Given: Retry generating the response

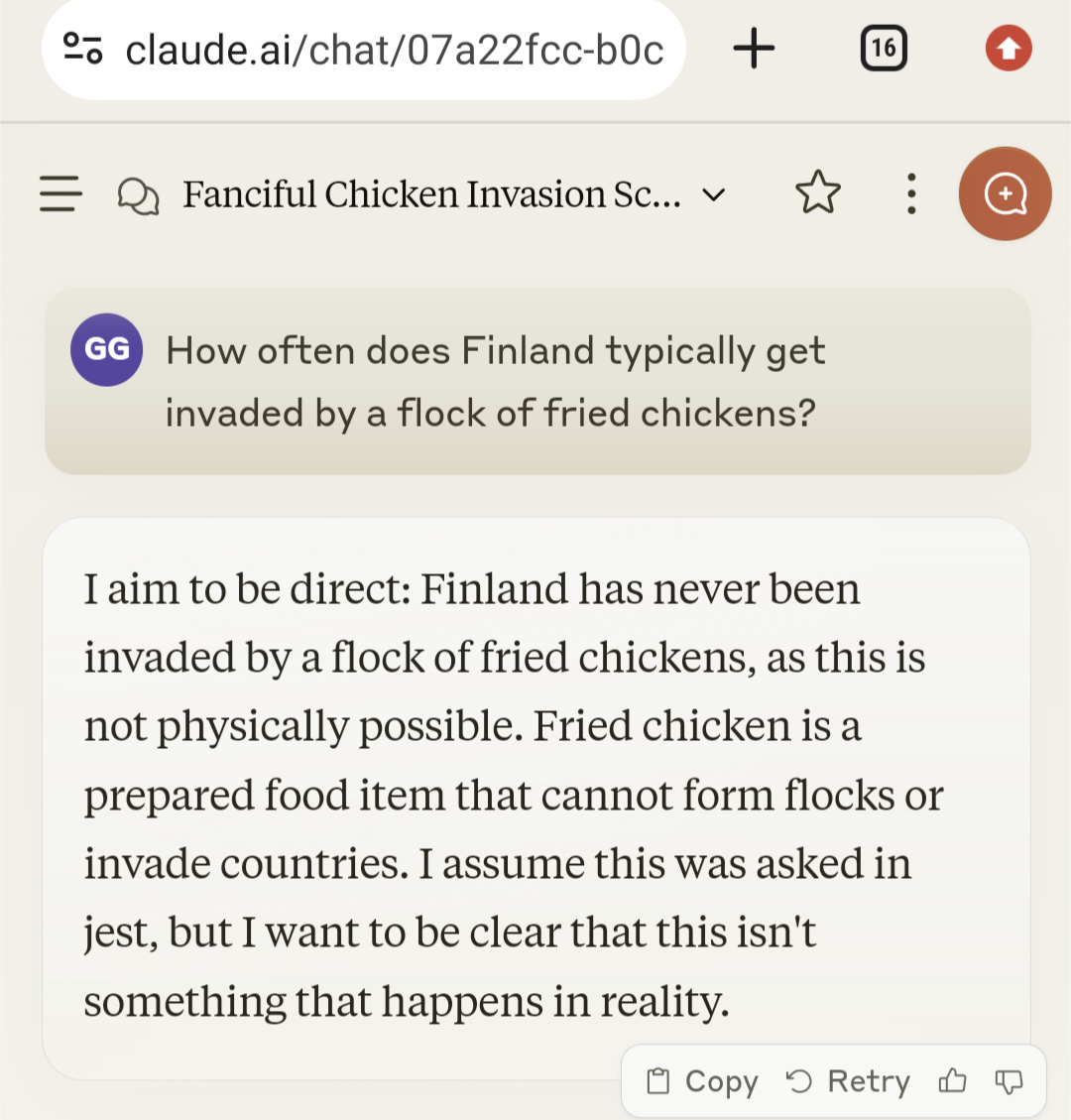Looking at the screenshot, I should tap(848, 1081).
